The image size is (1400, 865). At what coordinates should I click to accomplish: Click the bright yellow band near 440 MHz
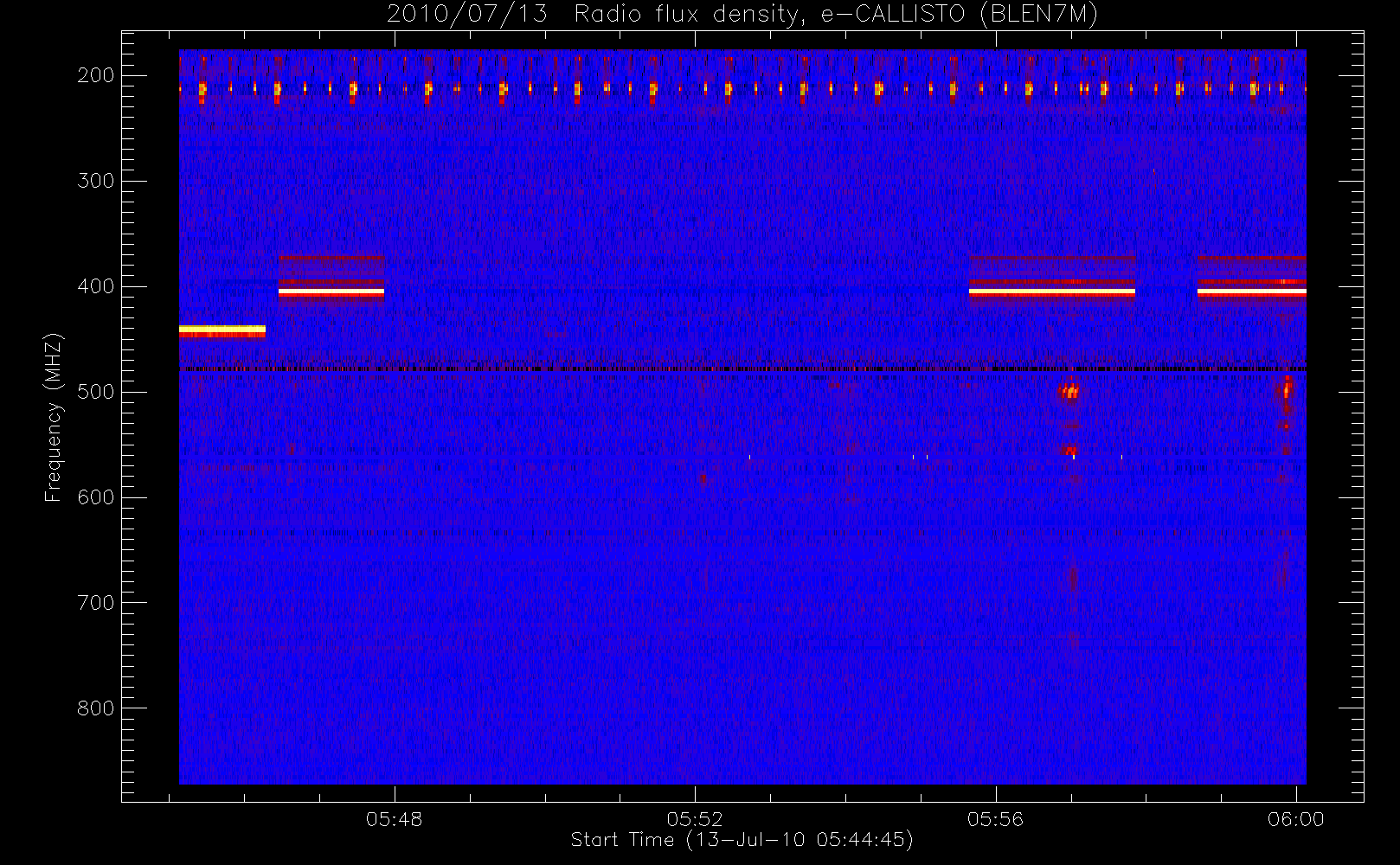click(222, 330)
